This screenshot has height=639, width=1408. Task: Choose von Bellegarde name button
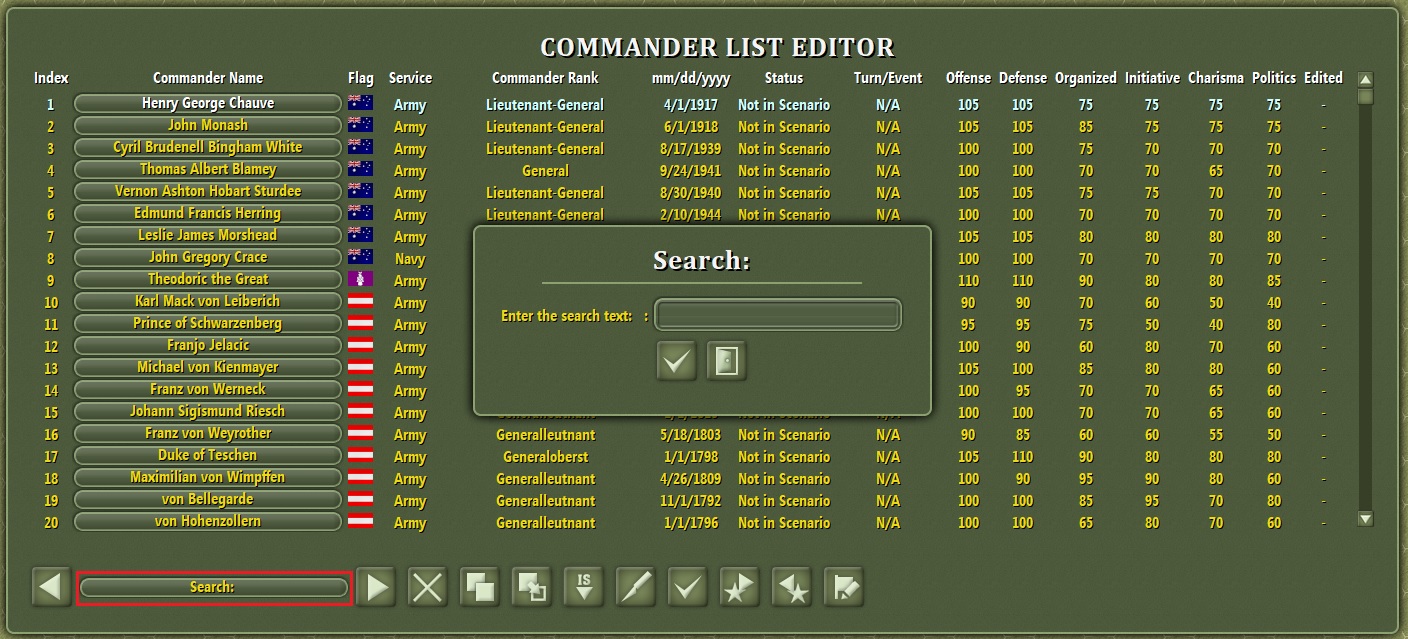(208, 499)
